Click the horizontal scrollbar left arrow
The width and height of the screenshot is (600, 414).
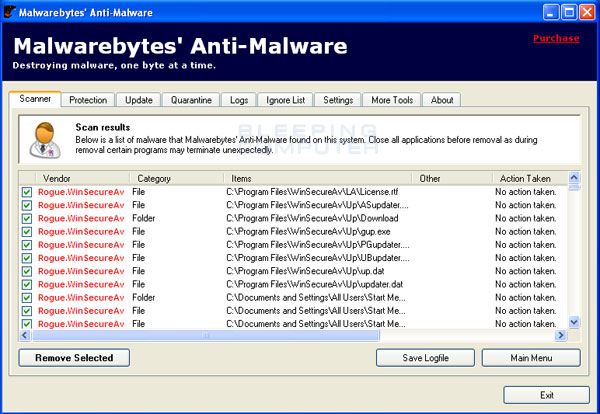pyautogui.click(x=25, y=335)
